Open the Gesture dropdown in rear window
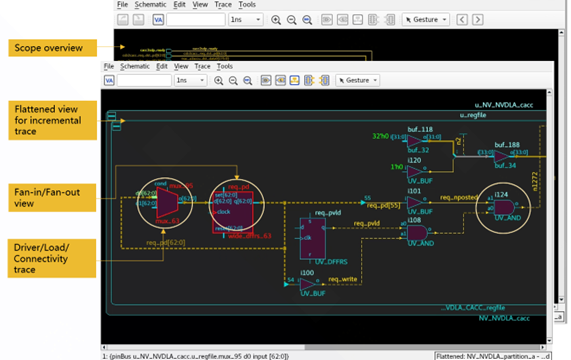The height and width of the screenshot is (360, 571). 426,19
